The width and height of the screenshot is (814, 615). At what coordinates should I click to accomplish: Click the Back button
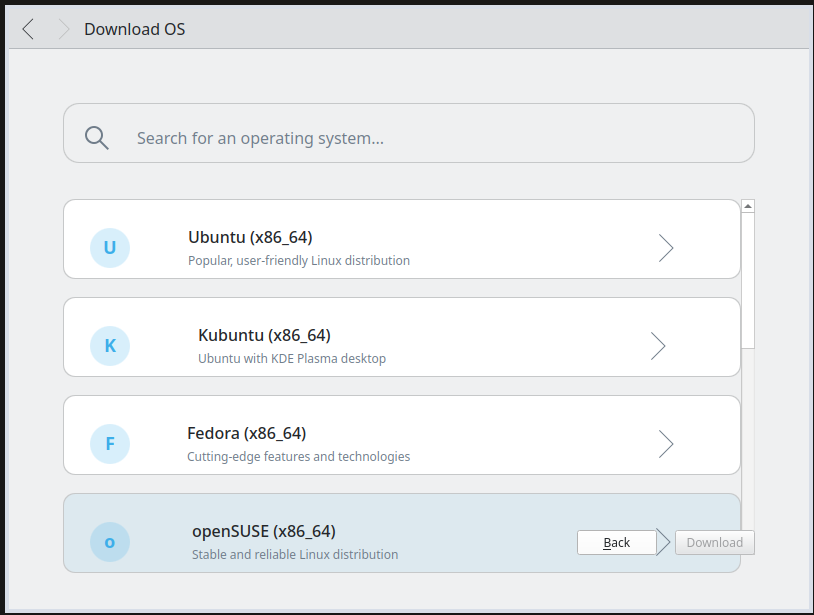pos(617,542)
